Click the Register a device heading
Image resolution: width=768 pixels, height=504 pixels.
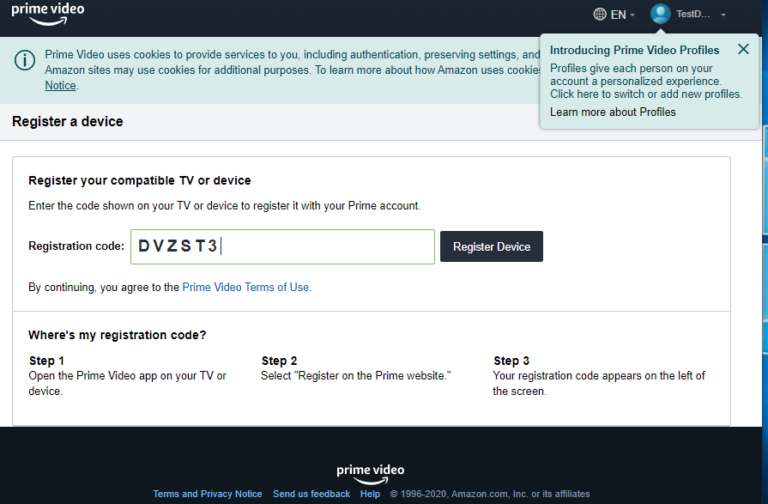click(x=68, y=121)
